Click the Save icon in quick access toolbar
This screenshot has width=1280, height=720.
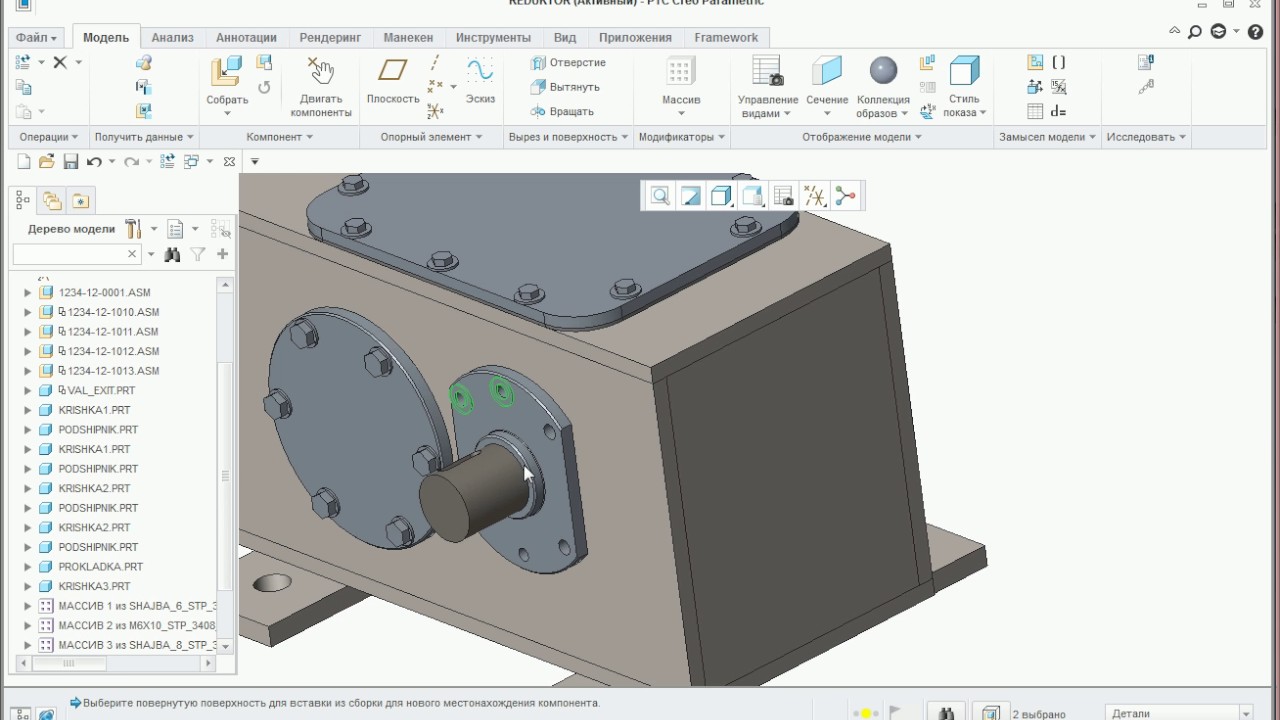click(x=71, y=161)
